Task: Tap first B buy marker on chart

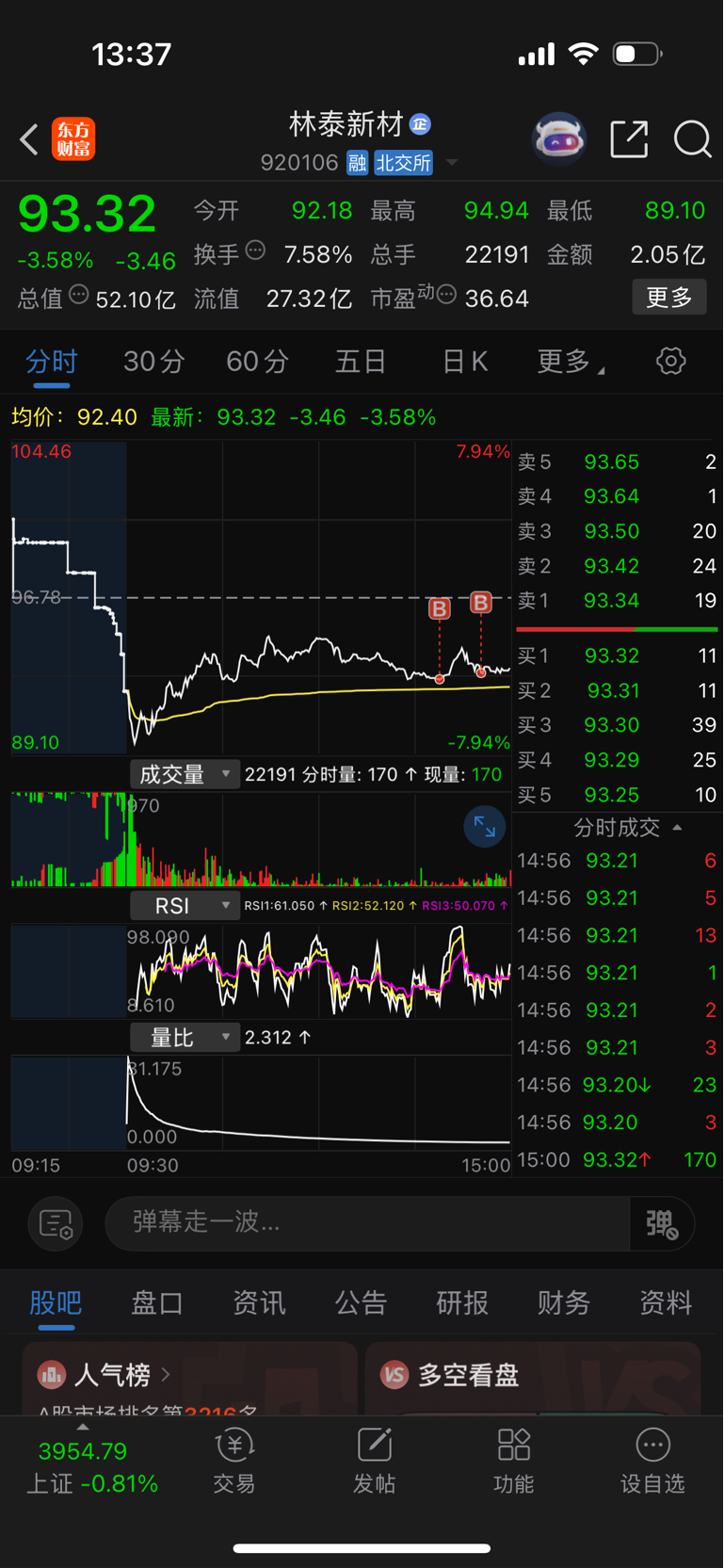Action: click(x=439, y=608)
